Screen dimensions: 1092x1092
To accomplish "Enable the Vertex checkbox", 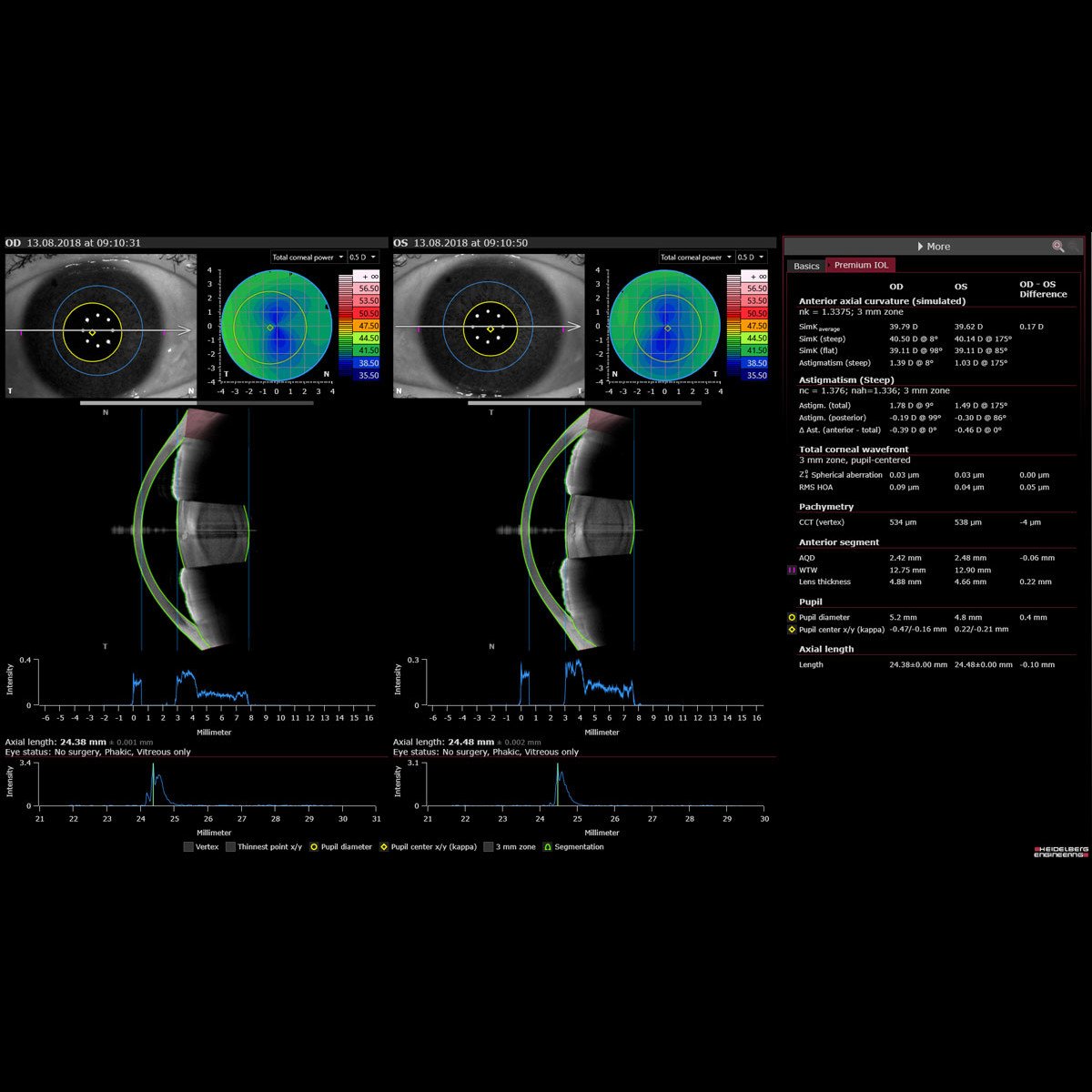I will 188,847.
